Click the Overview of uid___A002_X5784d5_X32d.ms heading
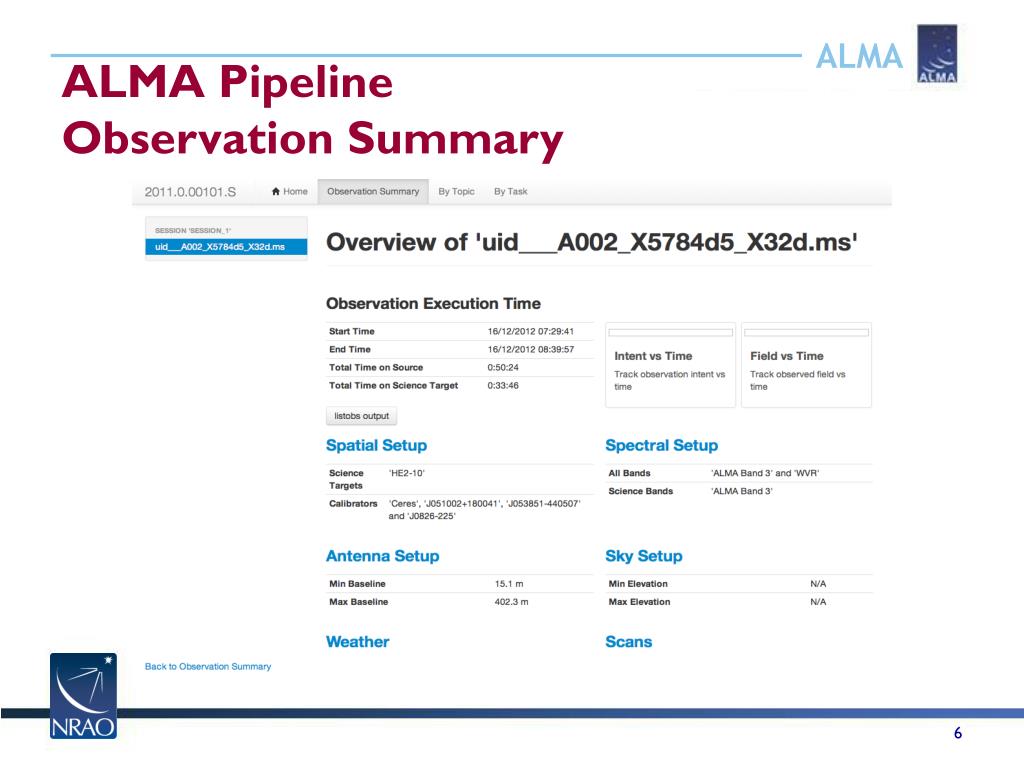Viewport: 1024px width, 768px height. [x=592, y=242]
